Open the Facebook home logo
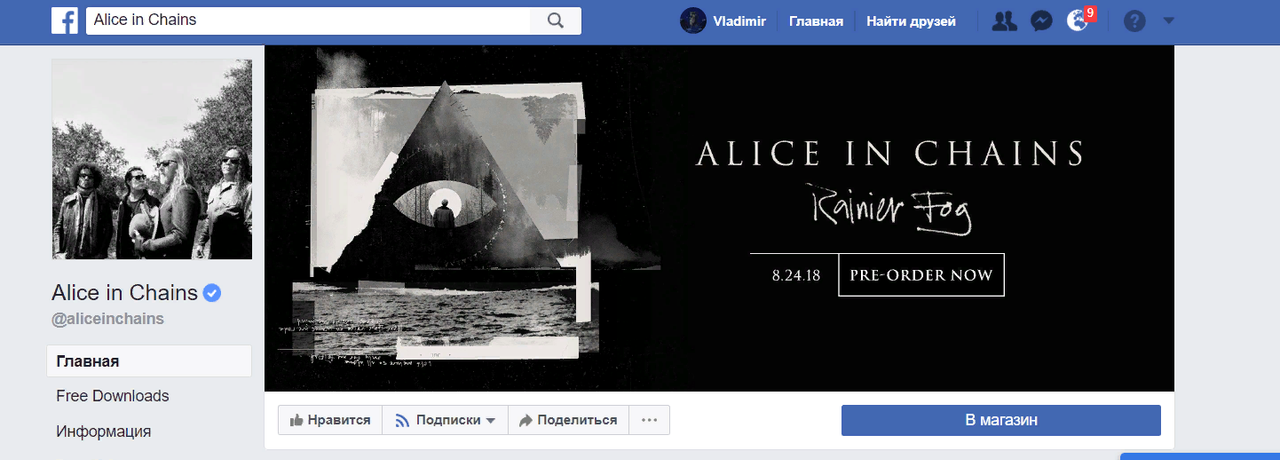This screenshot has width=1280, height=460. coord(65,20)
